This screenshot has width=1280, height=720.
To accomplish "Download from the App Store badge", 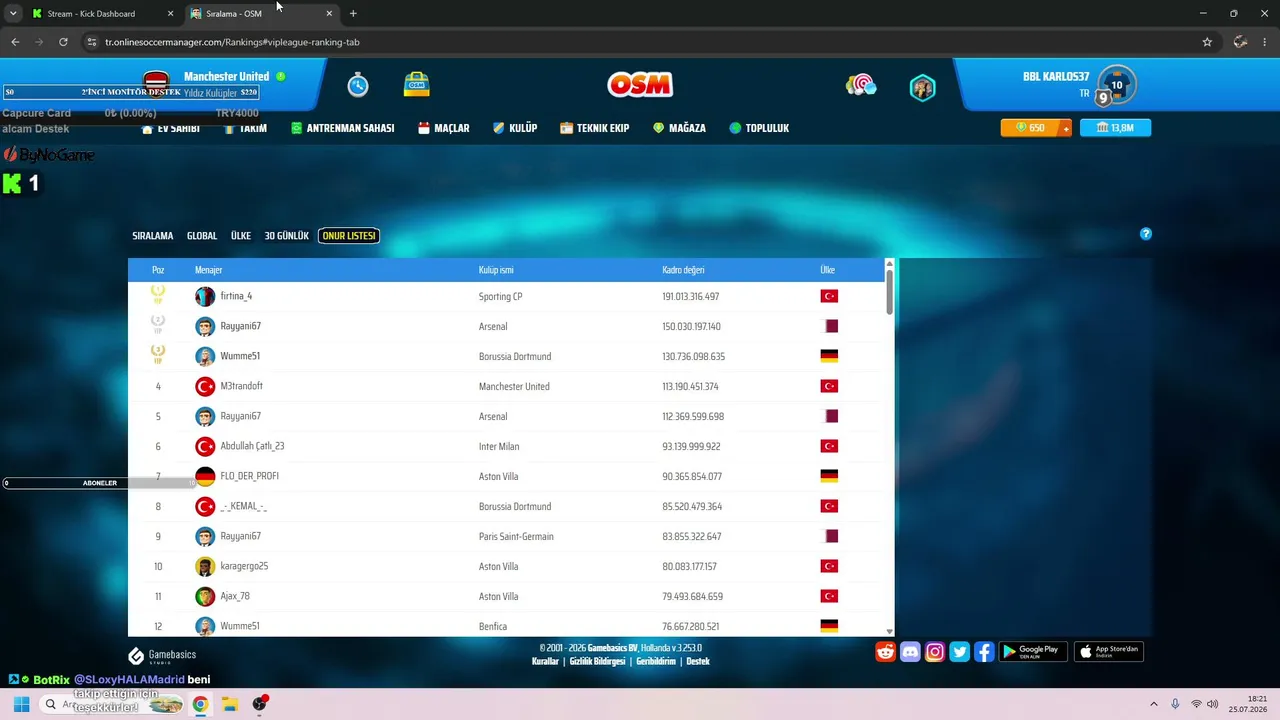I will point(1109,652).
